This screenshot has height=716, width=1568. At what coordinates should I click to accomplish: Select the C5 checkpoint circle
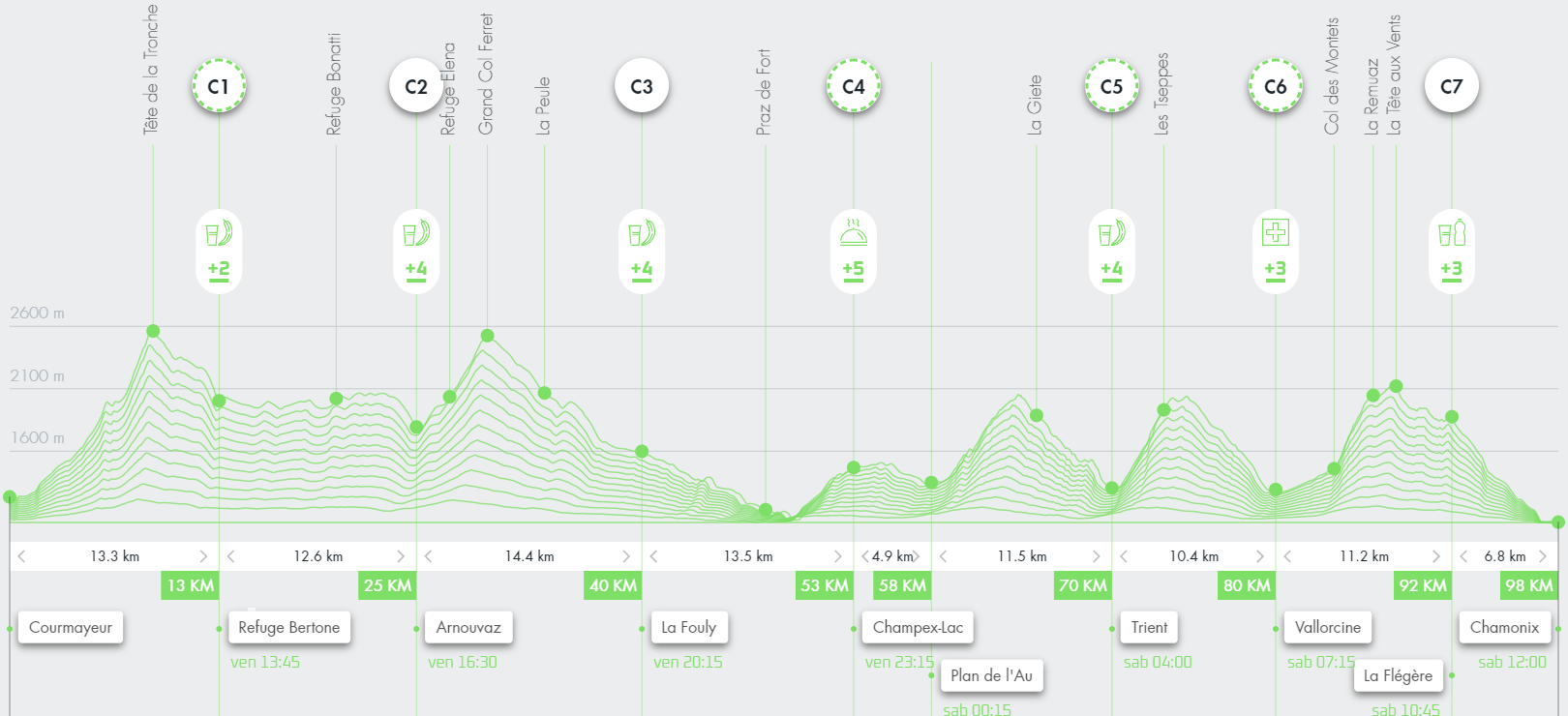click(x=1111, y=86)
